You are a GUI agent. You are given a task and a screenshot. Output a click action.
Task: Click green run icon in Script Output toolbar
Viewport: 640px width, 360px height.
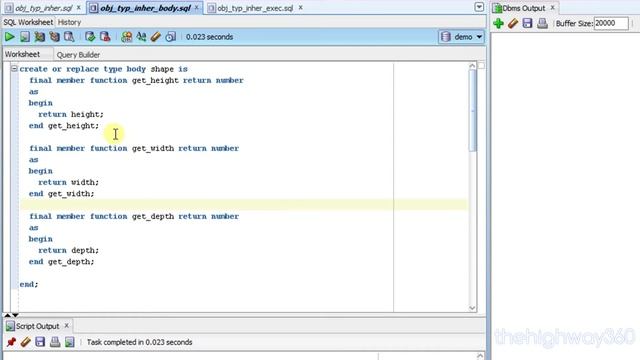click(69, 342)
